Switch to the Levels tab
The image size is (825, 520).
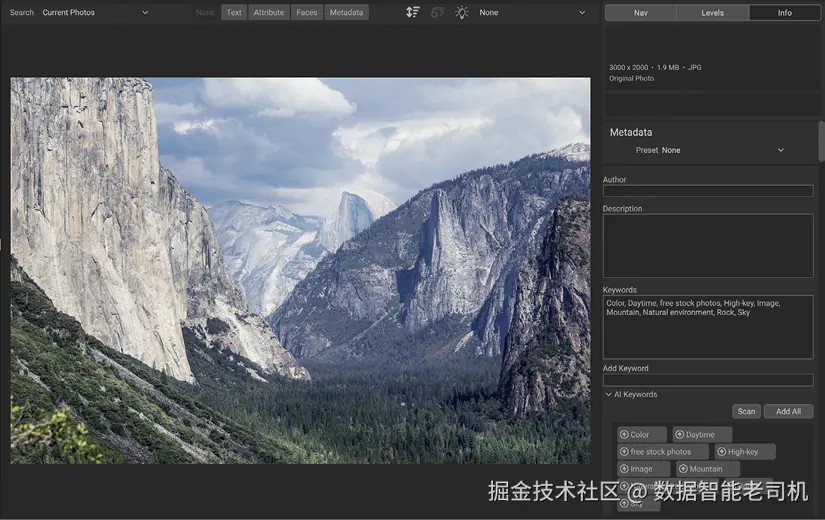click(712, 13)
